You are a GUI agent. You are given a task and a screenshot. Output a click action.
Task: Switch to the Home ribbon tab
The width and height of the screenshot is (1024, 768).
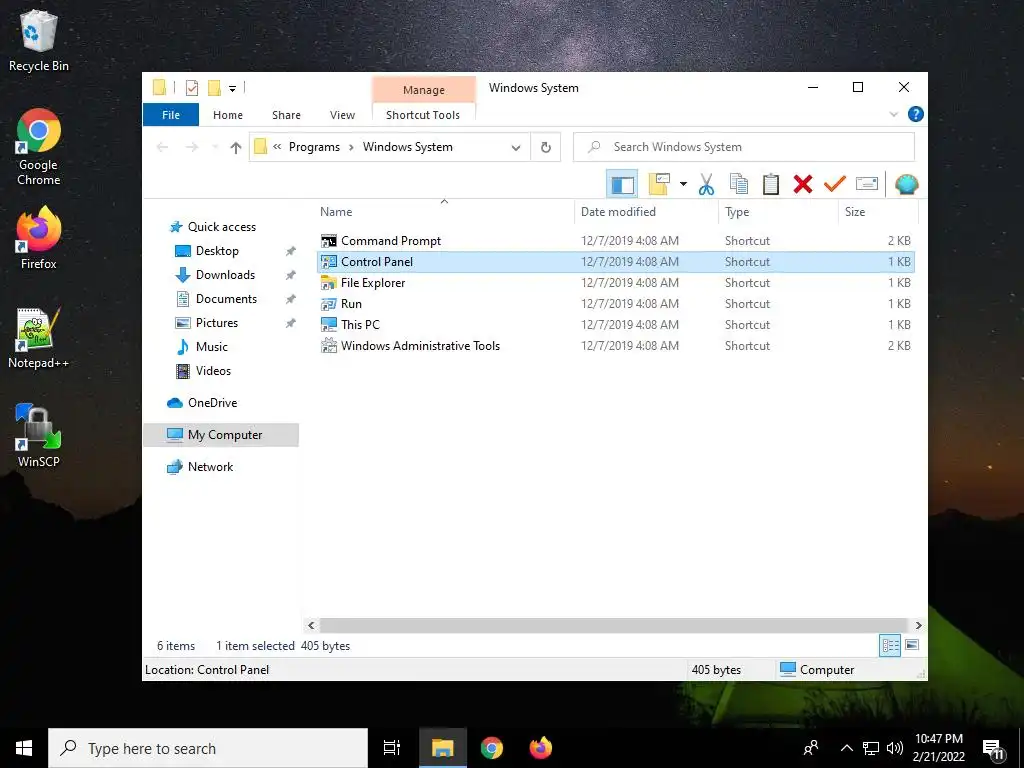pos(228,115)
